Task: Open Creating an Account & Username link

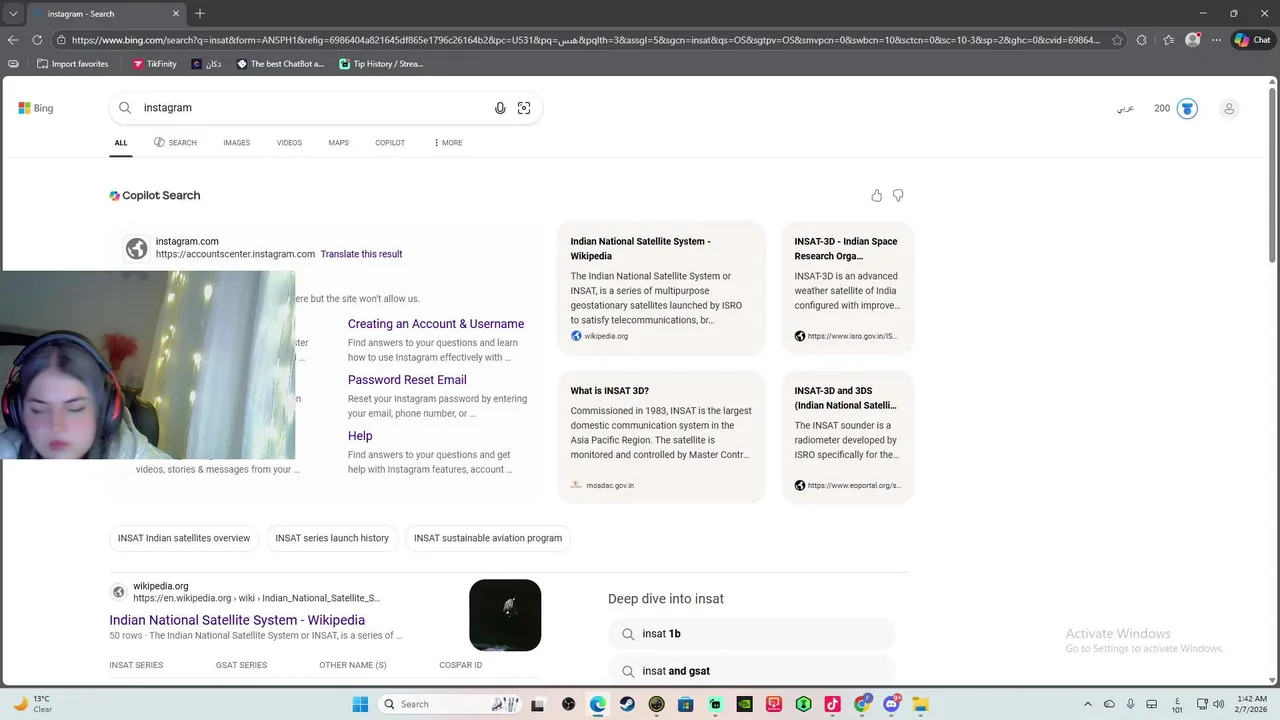Action: point(436,324)
